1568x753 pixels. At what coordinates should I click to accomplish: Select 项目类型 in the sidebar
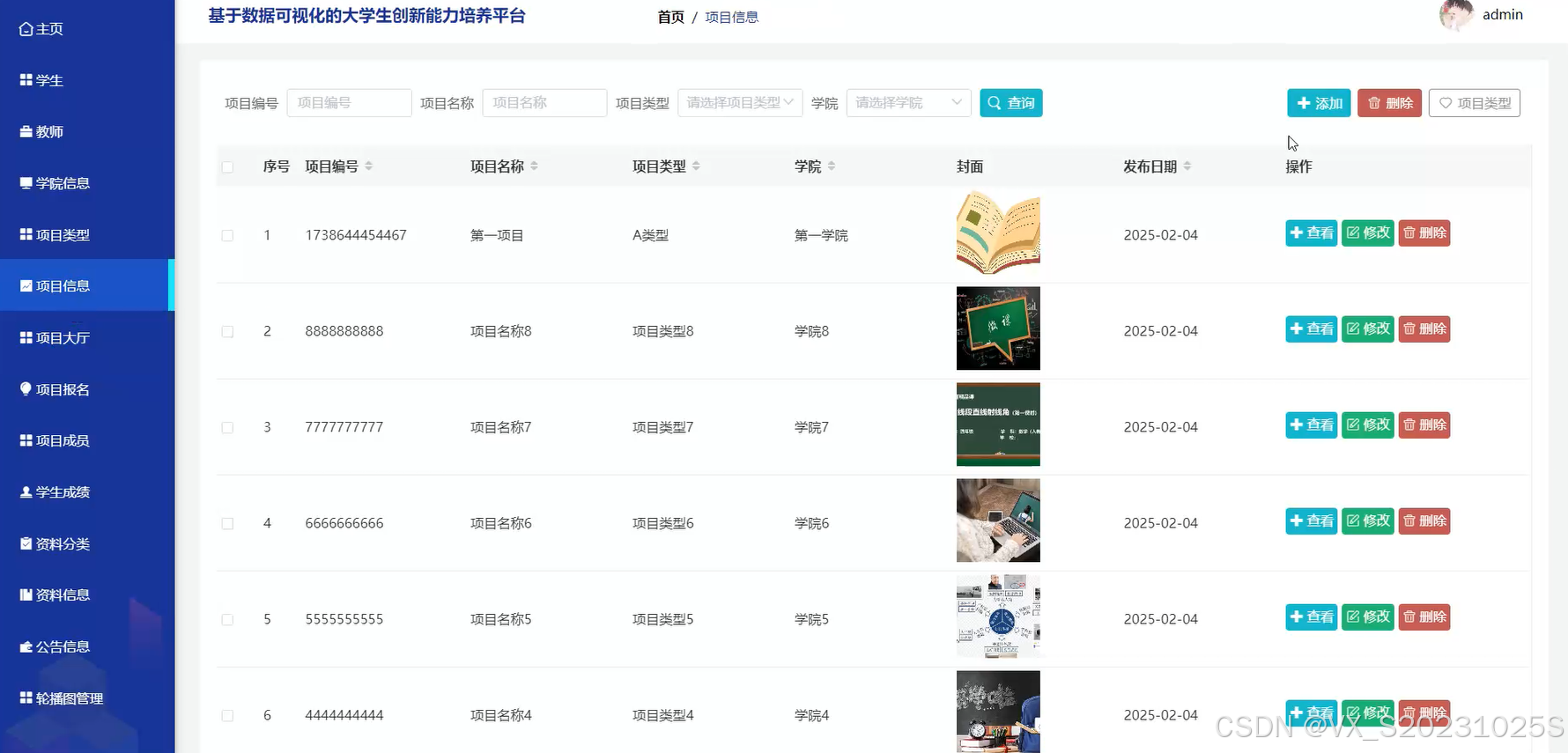55,235
